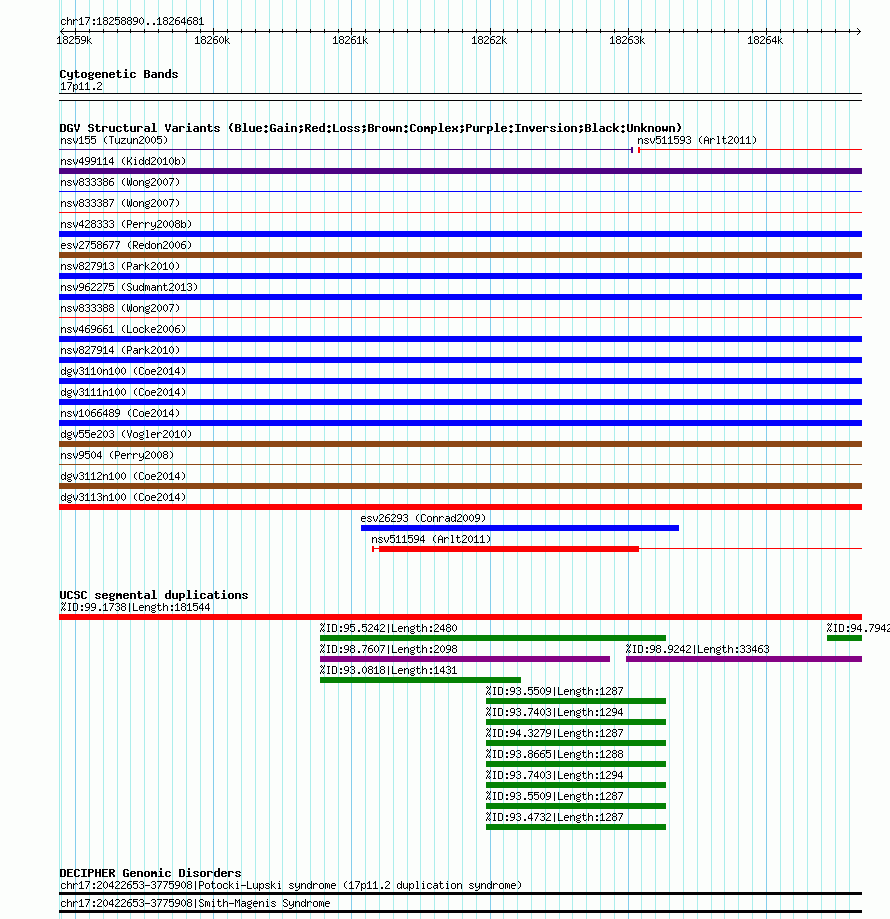Open %ID:98.9242|Length:33463 duplication

tap(744, 659)
